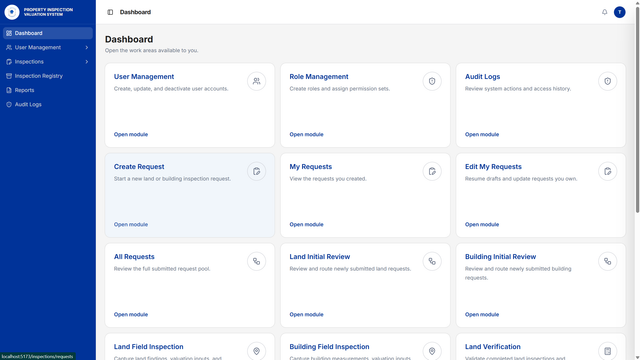This screenshot has height=360, width=640.
Task: Go to Inspection Registry in sidebar
Action: click(x=48, y=76)
